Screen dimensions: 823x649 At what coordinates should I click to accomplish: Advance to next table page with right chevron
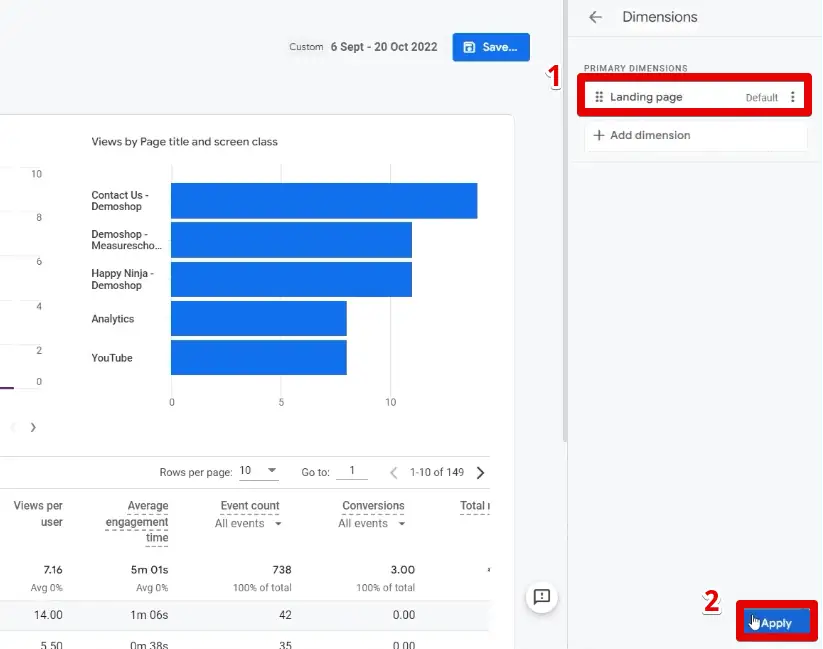(x=481, y=472)
